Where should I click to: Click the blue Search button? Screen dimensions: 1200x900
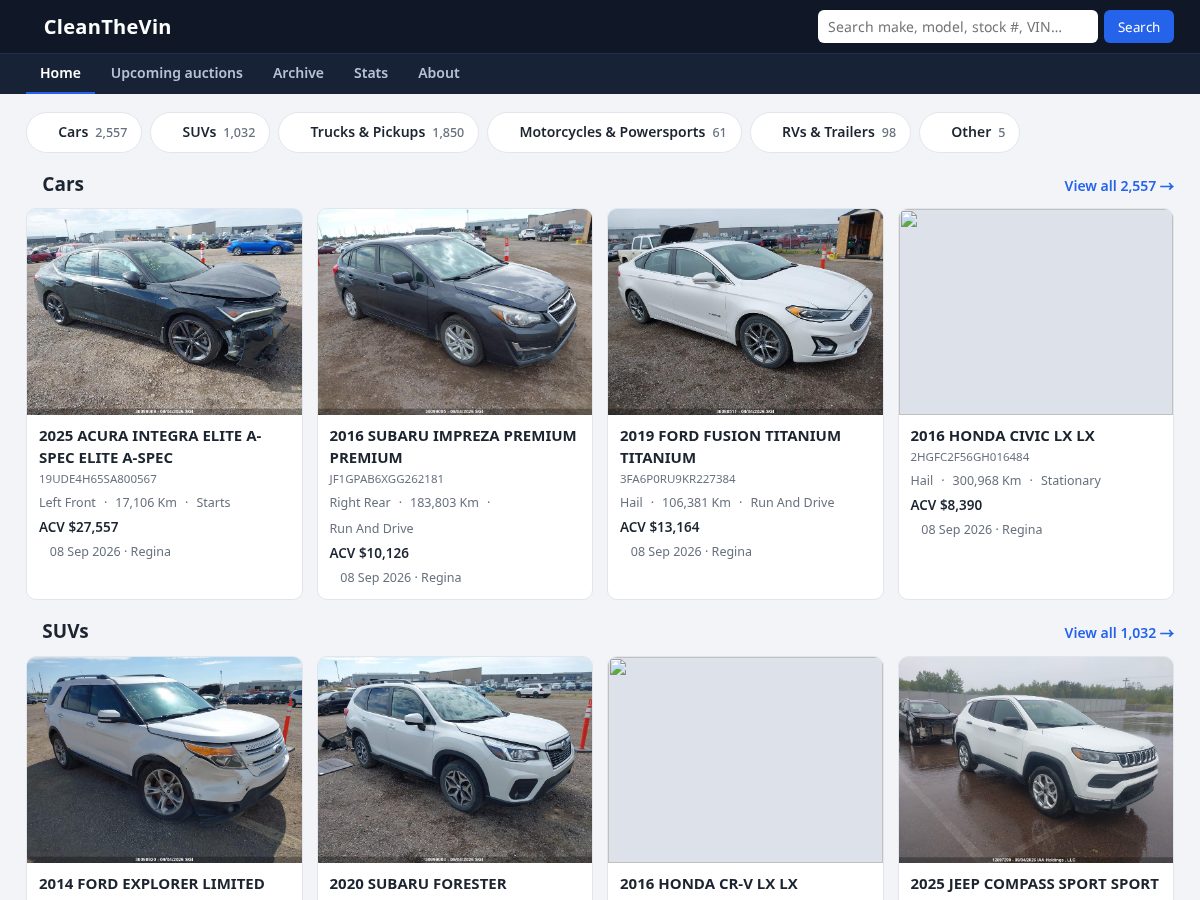1138,27
